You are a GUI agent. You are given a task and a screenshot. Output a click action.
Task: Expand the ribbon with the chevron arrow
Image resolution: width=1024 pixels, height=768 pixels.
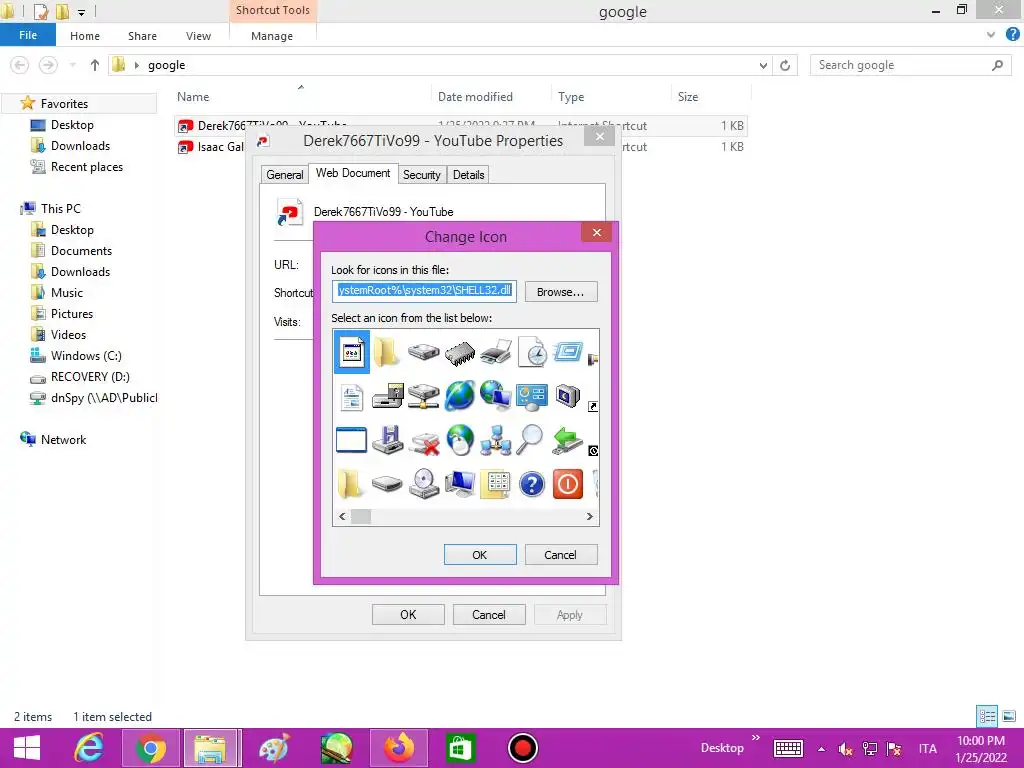tap(991, 35)
